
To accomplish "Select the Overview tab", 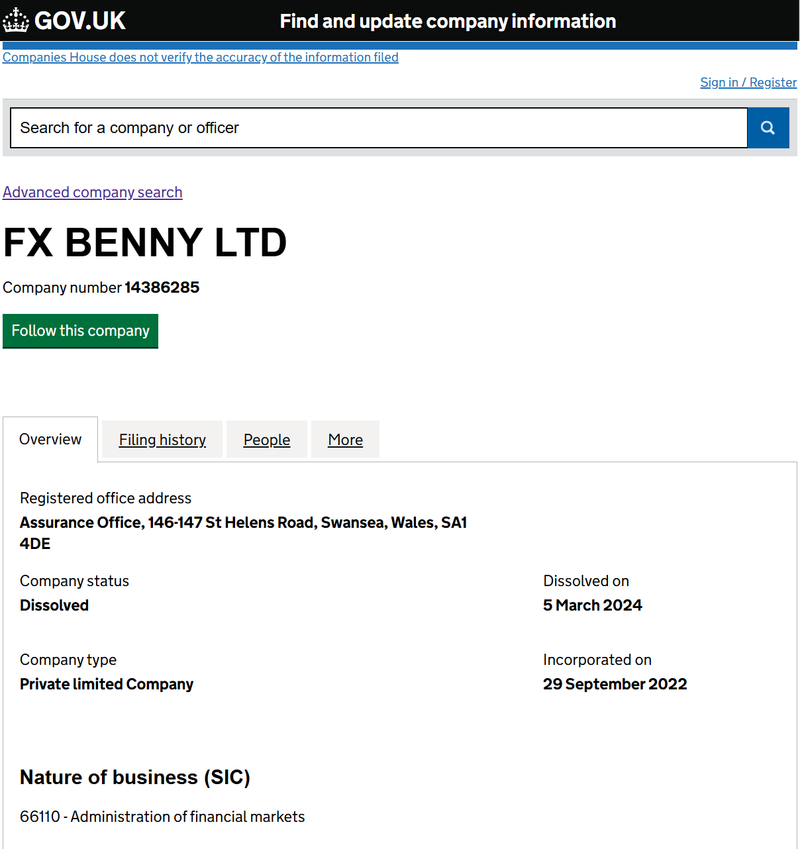I will (x=50, y=439).
